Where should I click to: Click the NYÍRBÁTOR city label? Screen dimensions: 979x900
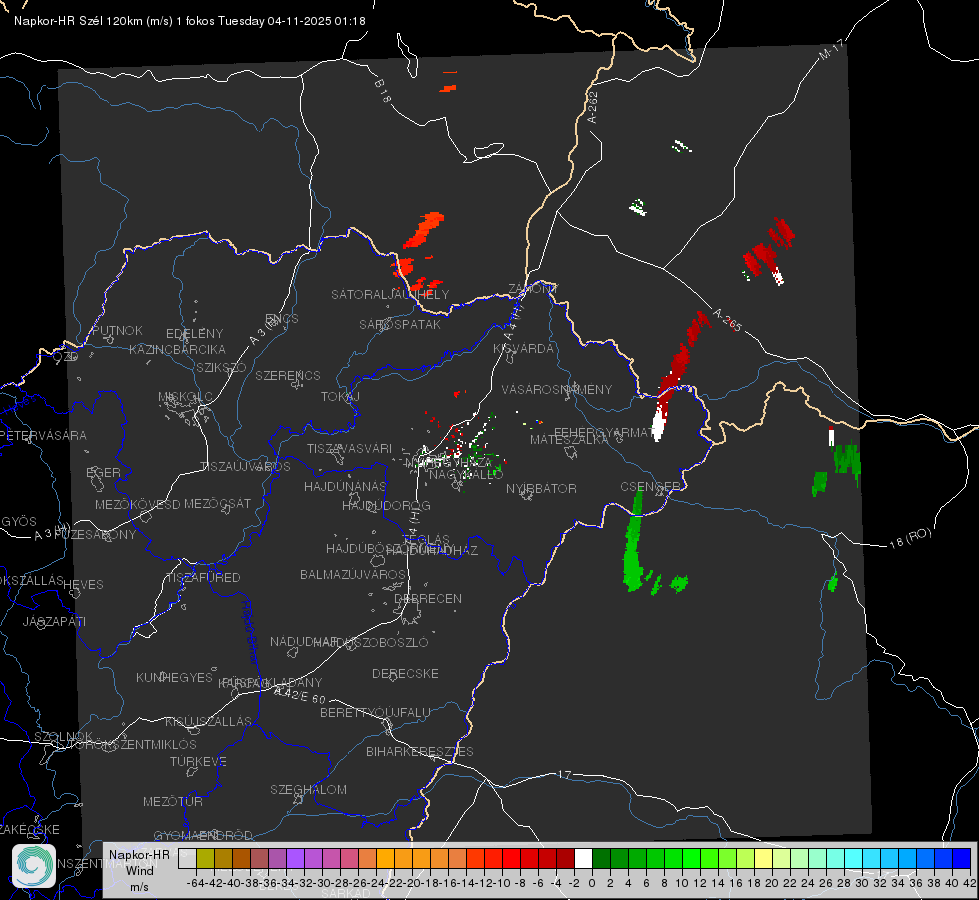(541, 488)
